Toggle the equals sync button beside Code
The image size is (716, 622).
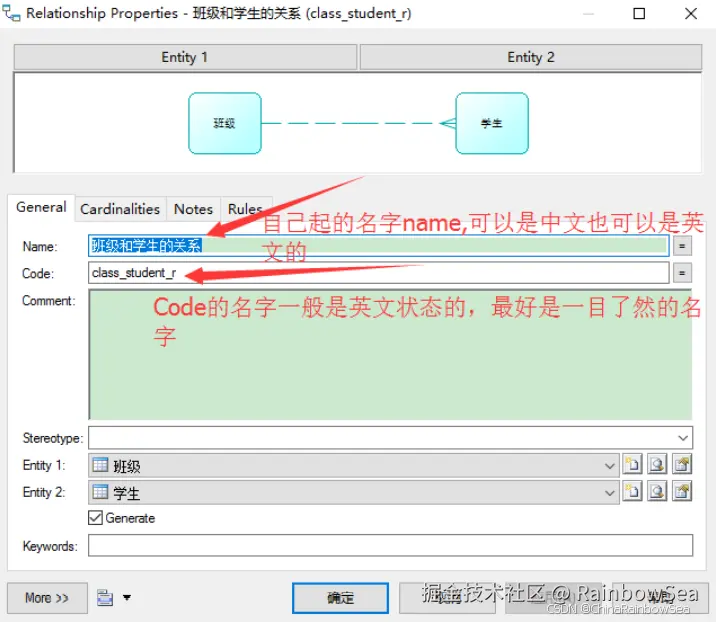[682, 273]
